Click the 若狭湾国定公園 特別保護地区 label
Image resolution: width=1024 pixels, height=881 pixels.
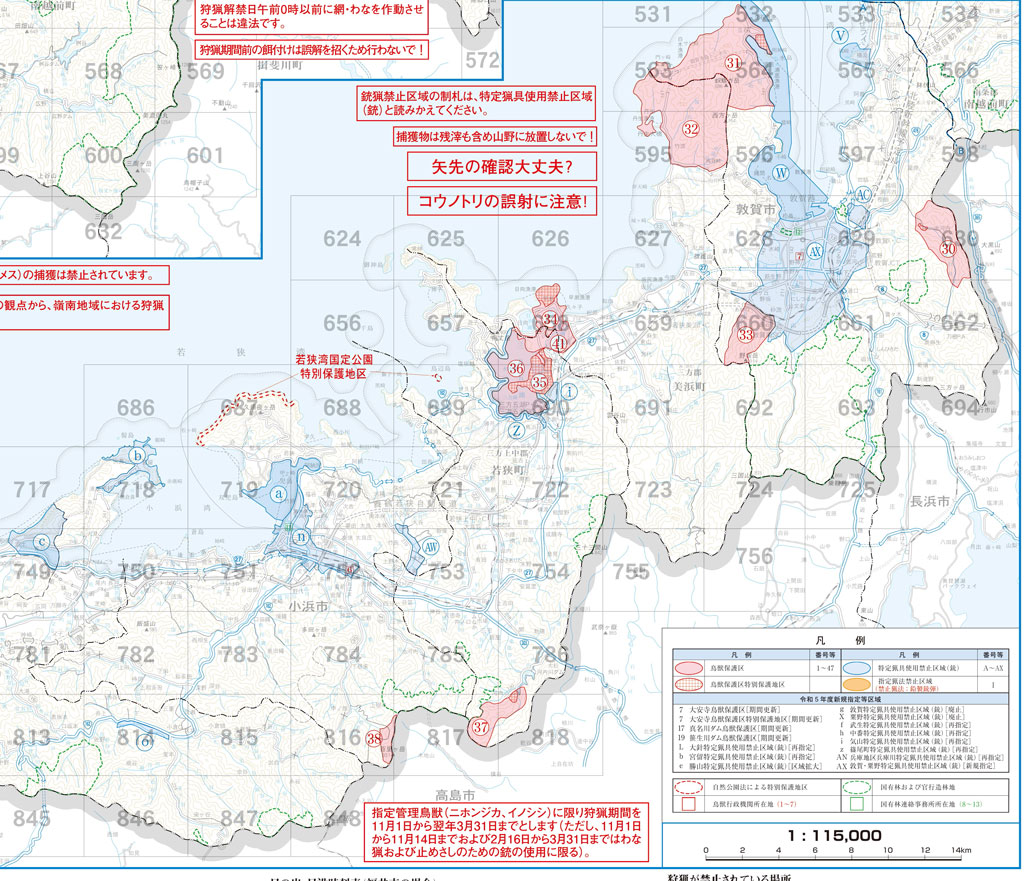click(x=332, y=365)
